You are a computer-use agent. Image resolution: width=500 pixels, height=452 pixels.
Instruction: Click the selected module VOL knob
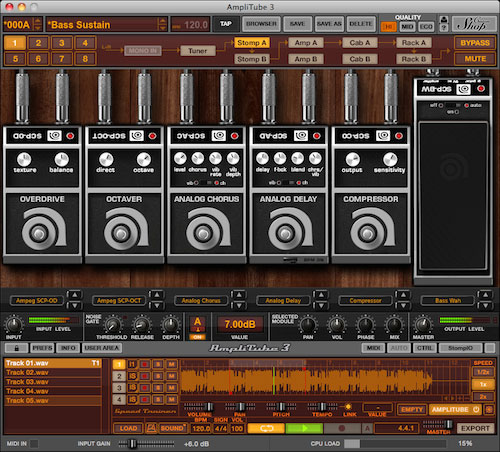(x=337, y=325)
